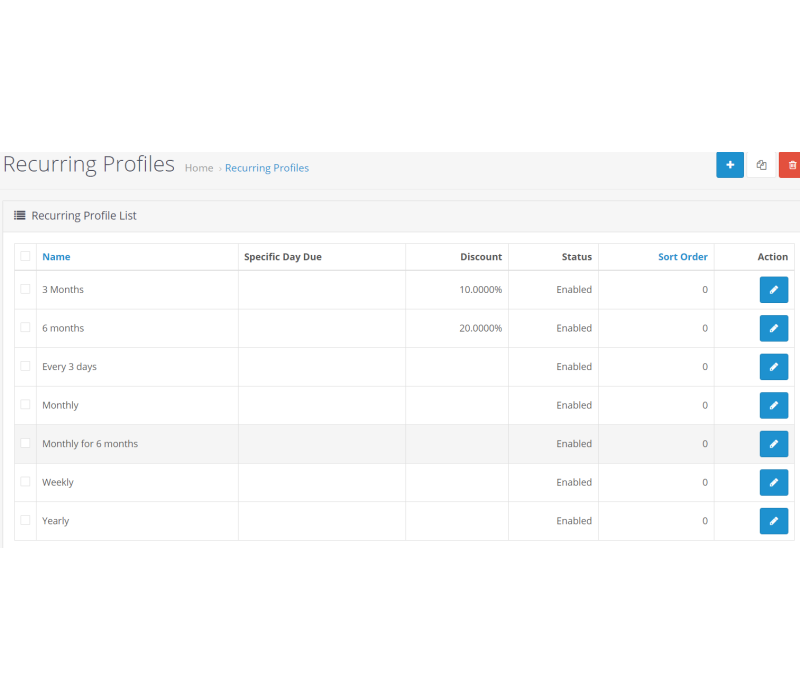Check the Every 3 days checkbox

pos(25,366)
